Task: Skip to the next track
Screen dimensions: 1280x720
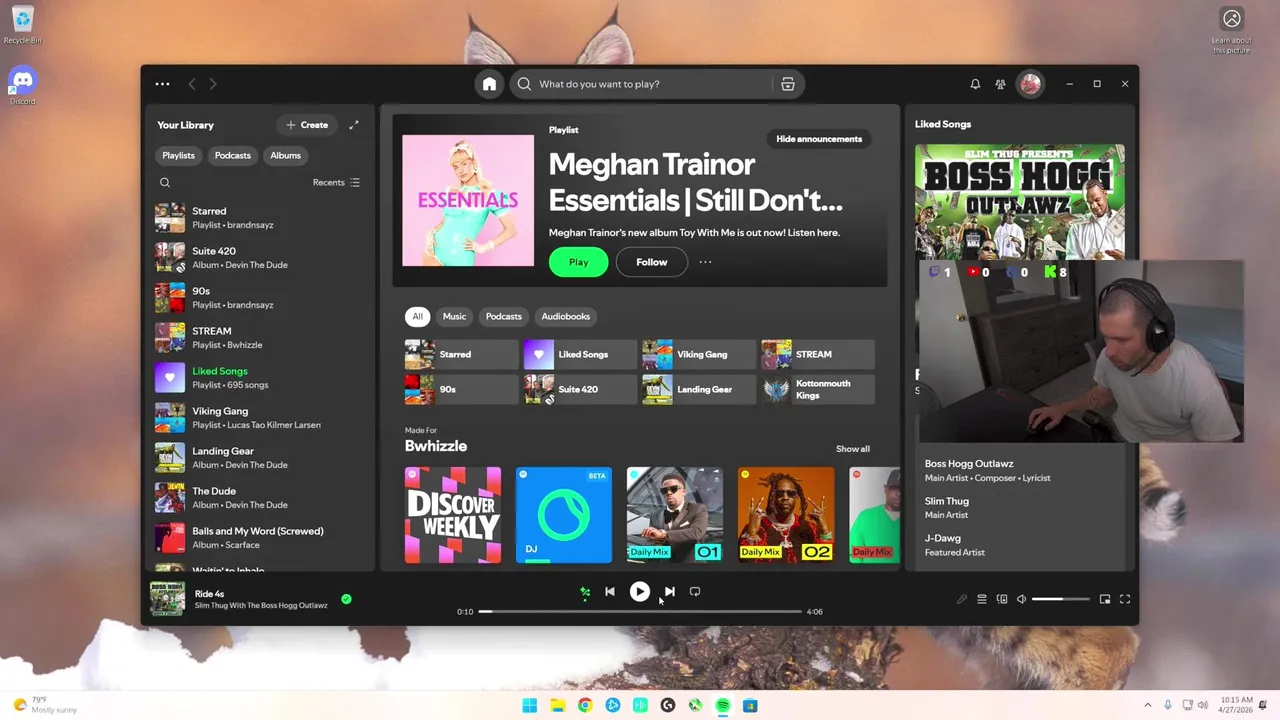Action: click(x=669, y=591)
